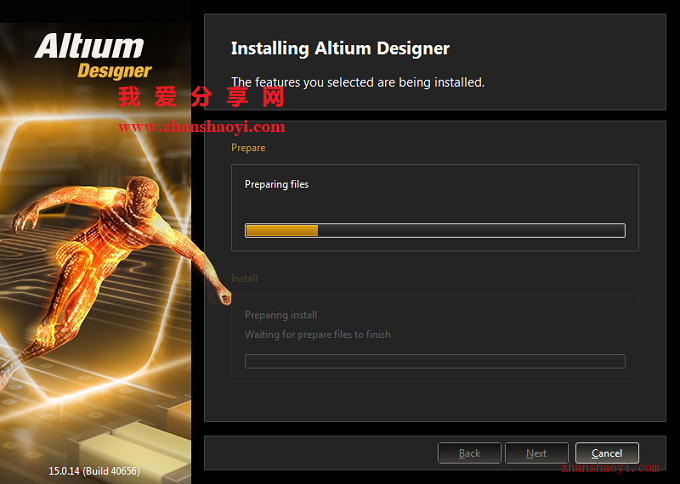Click the disabled Back button
This screenshot has height=484, width=680.
point(469,453)
